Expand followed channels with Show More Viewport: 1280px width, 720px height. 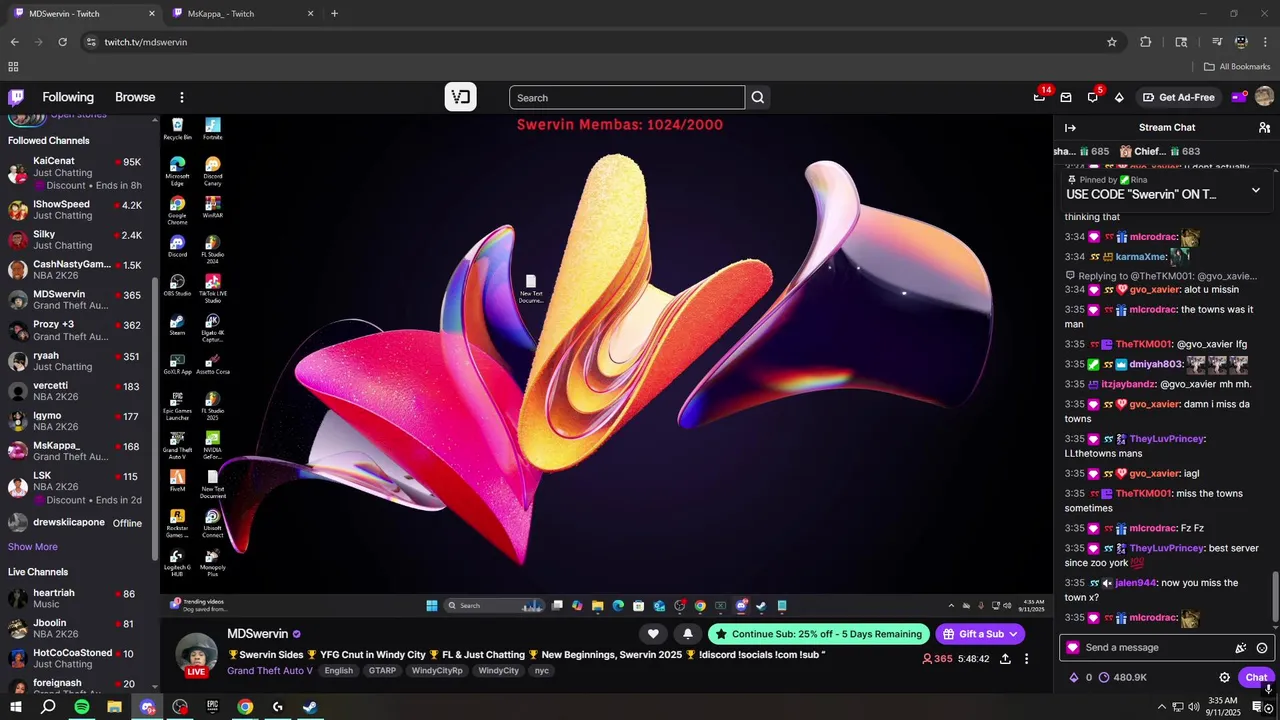click(x=33, y=547)
